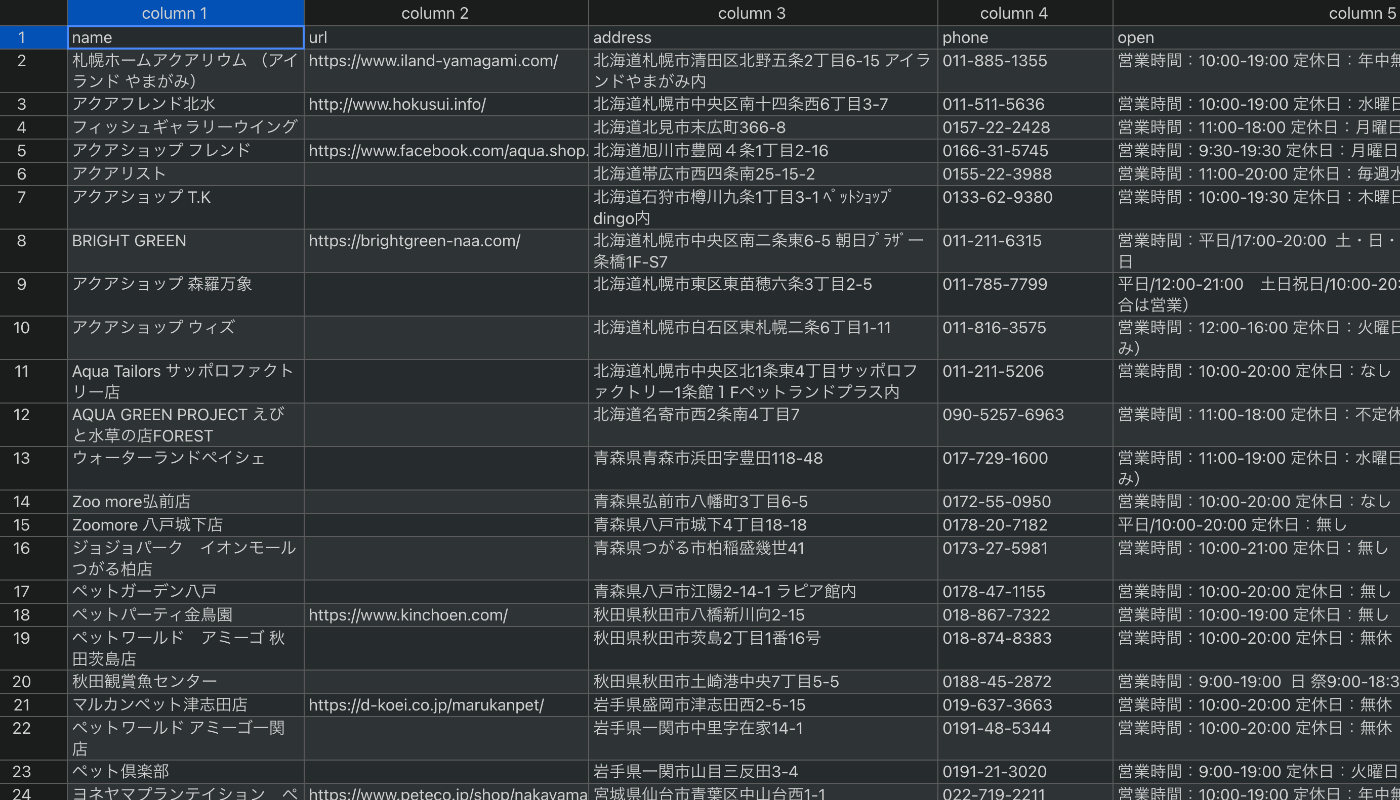Image resolution: width=1400 pixels, height=800 pixels.
Task: Select phone cell 0157-22-2428
Action: tap(1025, 128)
